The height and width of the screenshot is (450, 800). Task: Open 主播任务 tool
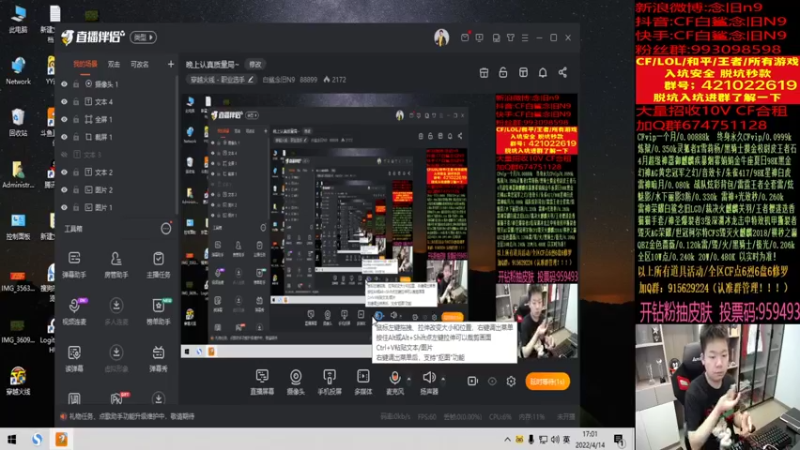tap(158, 264)
